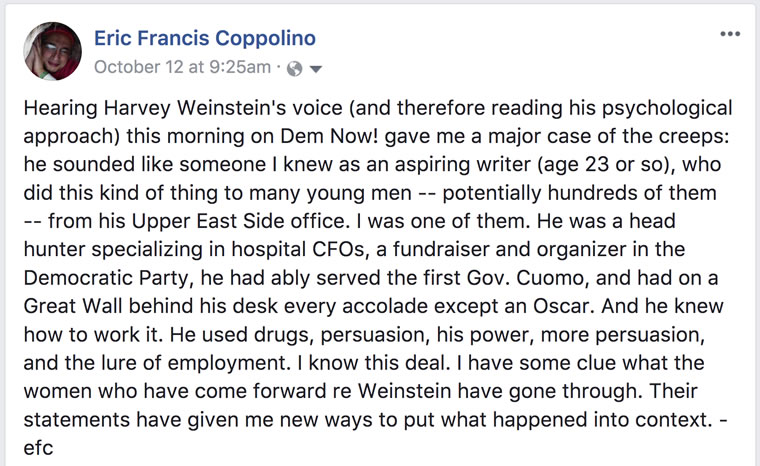Visit the Eric Francis Coppolino profile link
This screenshot has width=760, height=466.
click(205, 38)
